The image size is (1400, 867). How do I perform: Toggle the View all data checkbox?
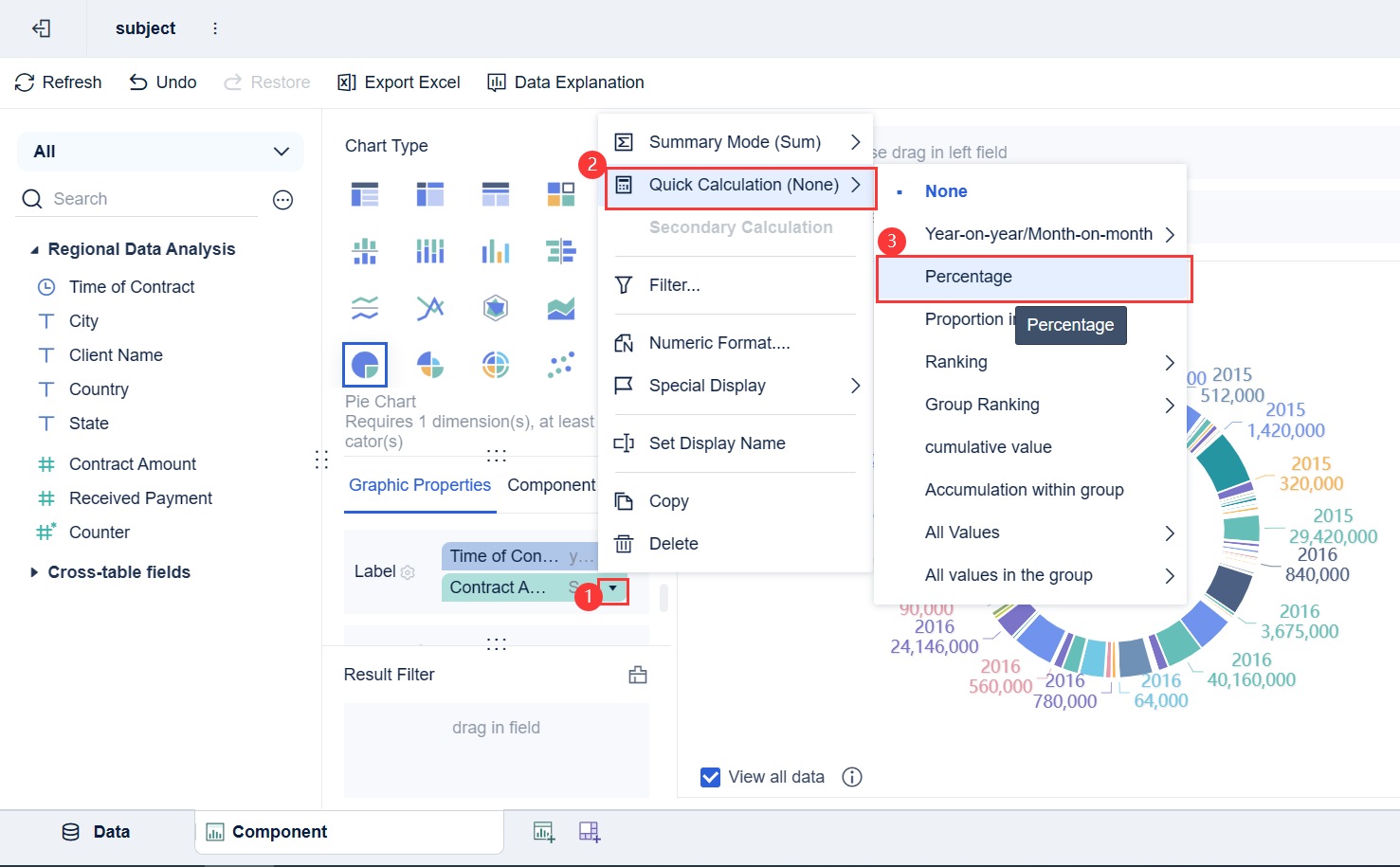click(710, 777)
